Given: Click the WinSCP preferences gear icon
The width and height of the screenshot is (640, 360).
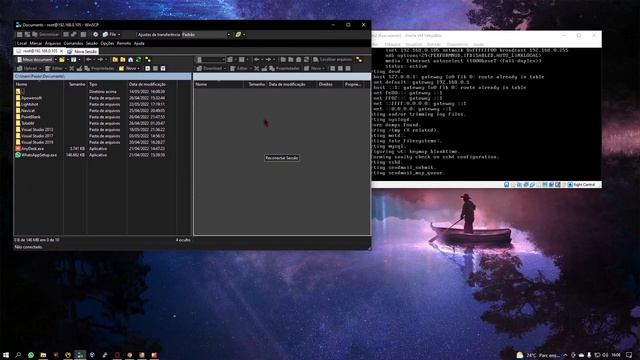Looking at the screenshot, I should pos(95,35).
